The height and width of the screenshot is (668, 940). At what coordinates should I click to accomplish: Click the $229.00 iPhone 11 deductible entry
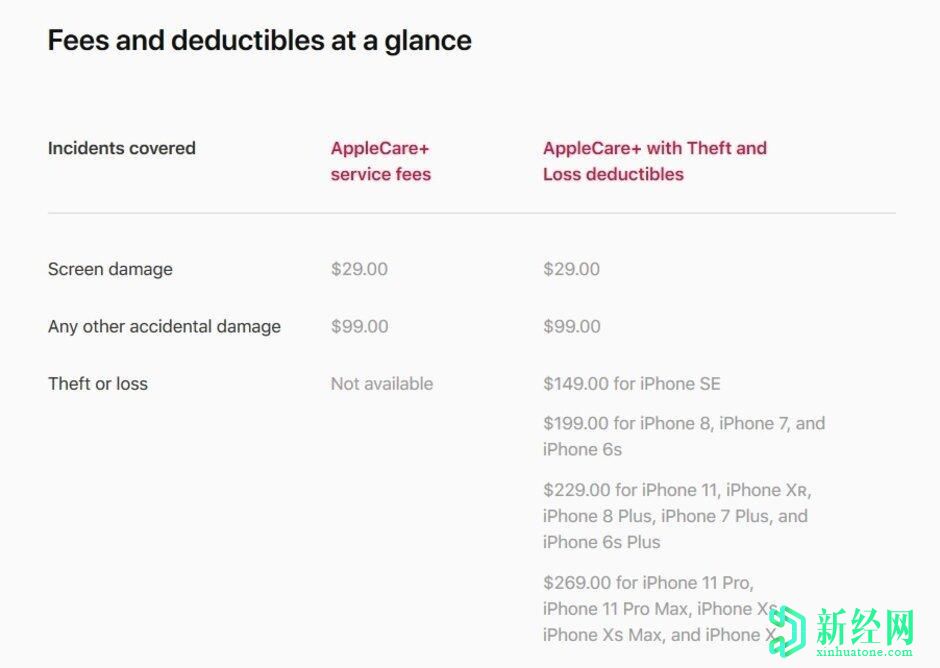coord(676,516)
